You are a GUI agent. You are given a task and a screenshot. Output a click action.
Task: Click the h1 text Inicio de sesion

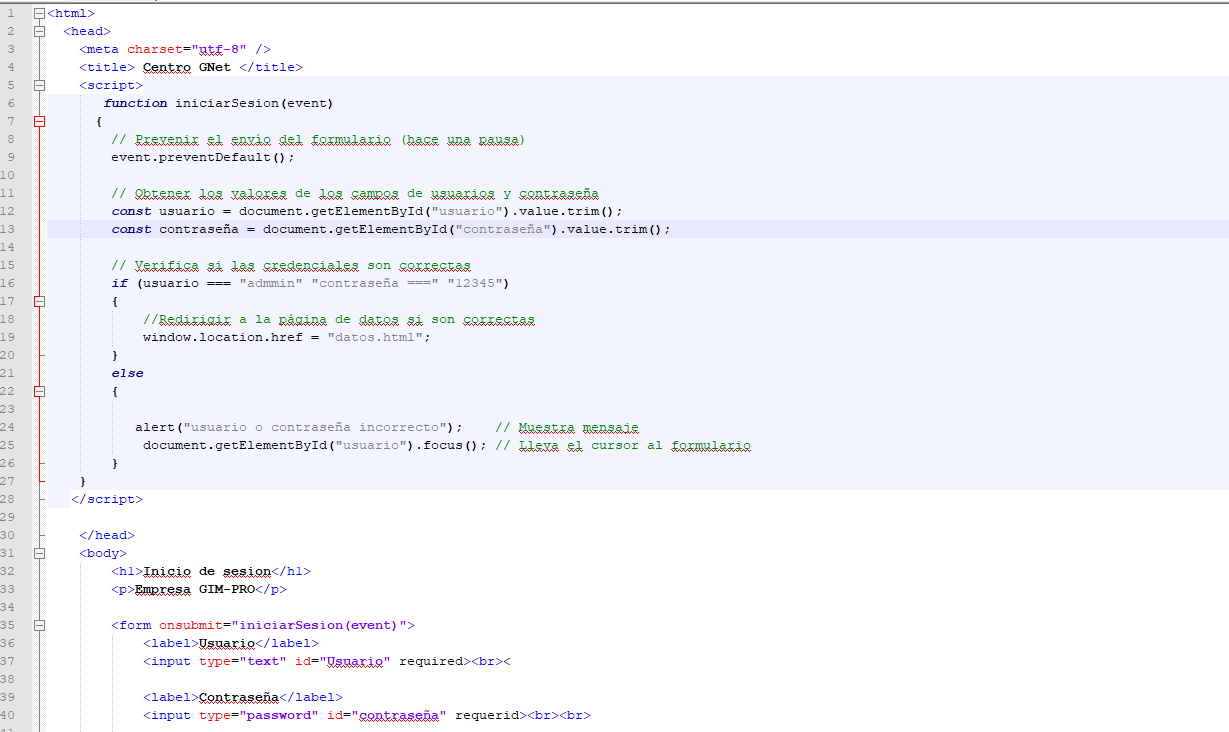click(207, 571)
